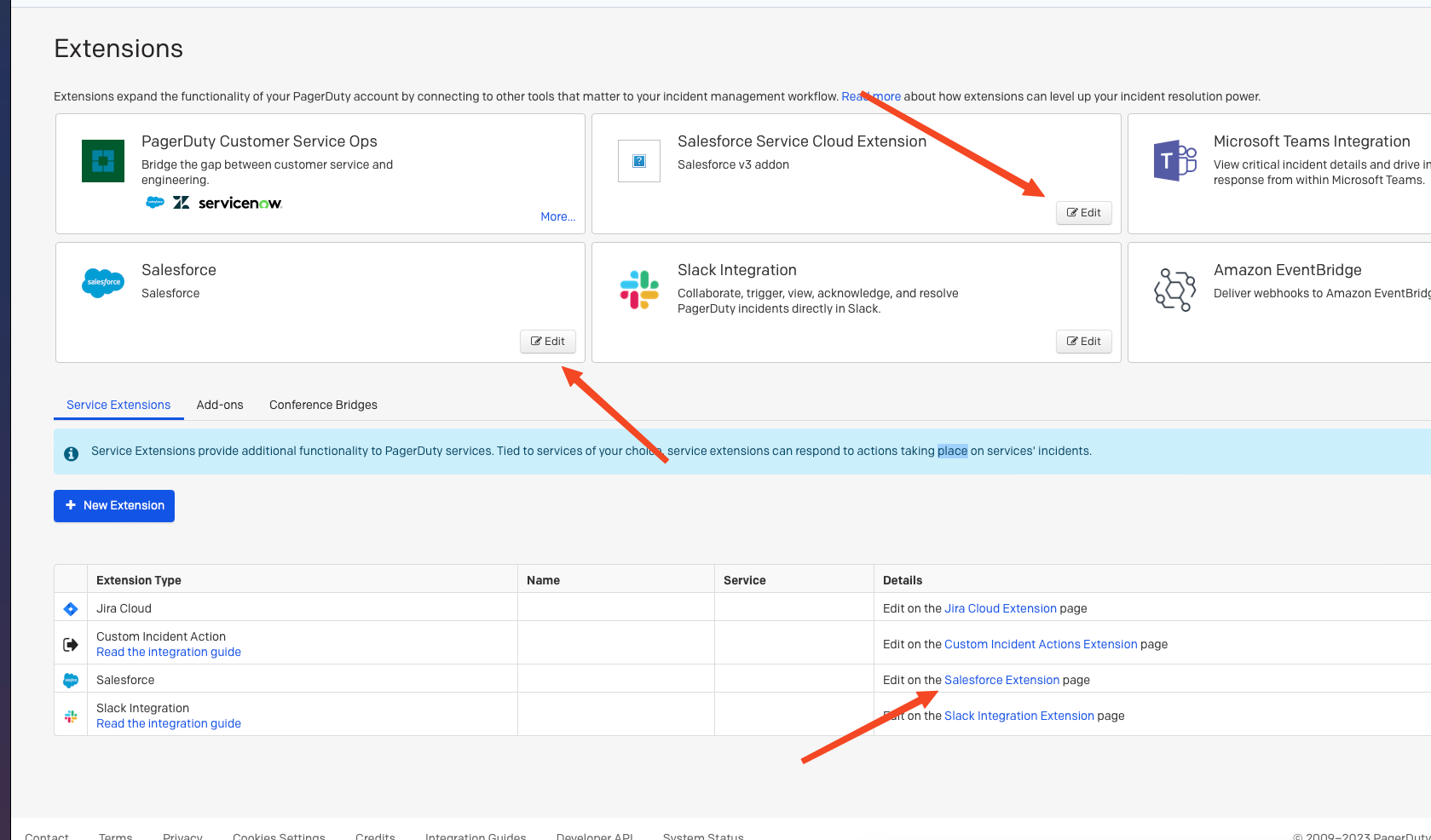Open the Credits footer link
This screenshot has height=840, width=1431.
click(x=375, y=837)
